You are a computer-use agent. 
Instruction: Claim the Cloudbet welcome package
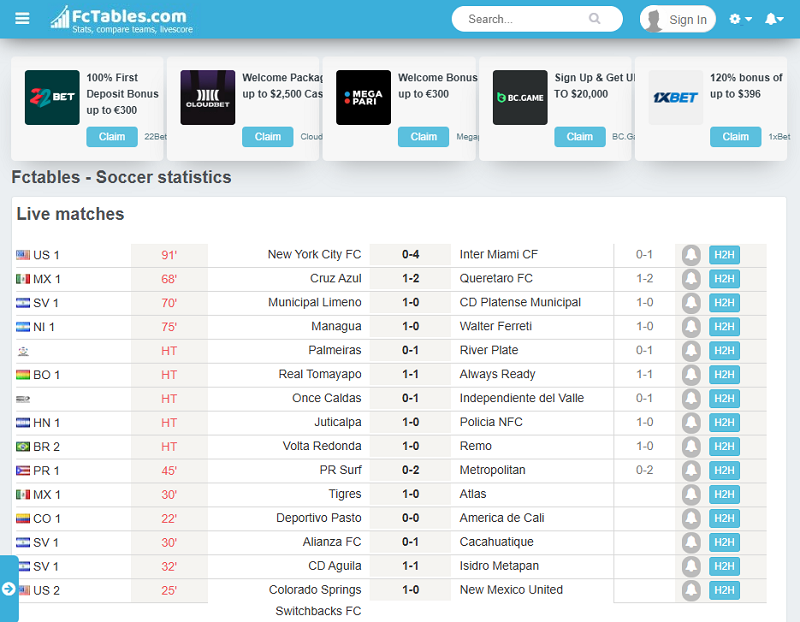(x=267, y=137)
